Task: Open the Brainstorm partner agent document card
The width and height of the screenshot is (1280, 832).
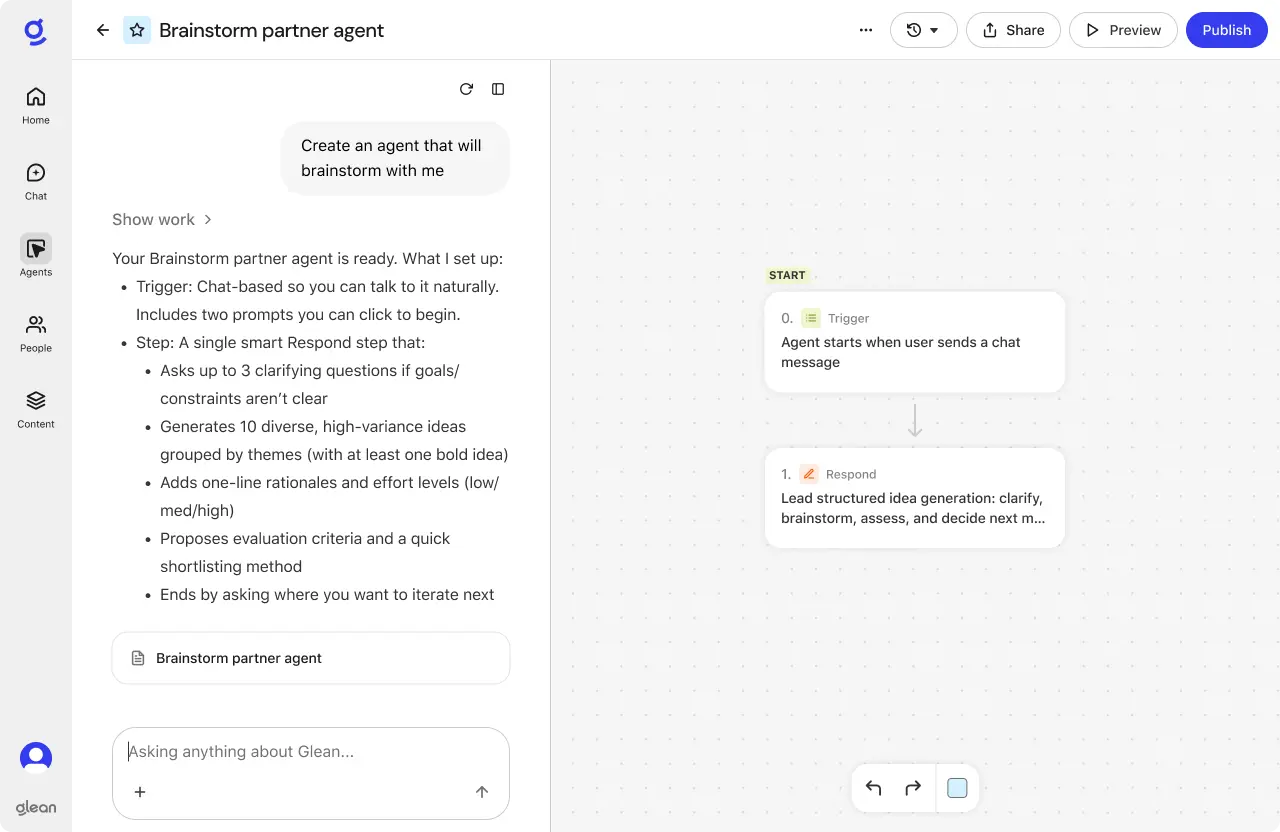Action: [x=311, y=658]
